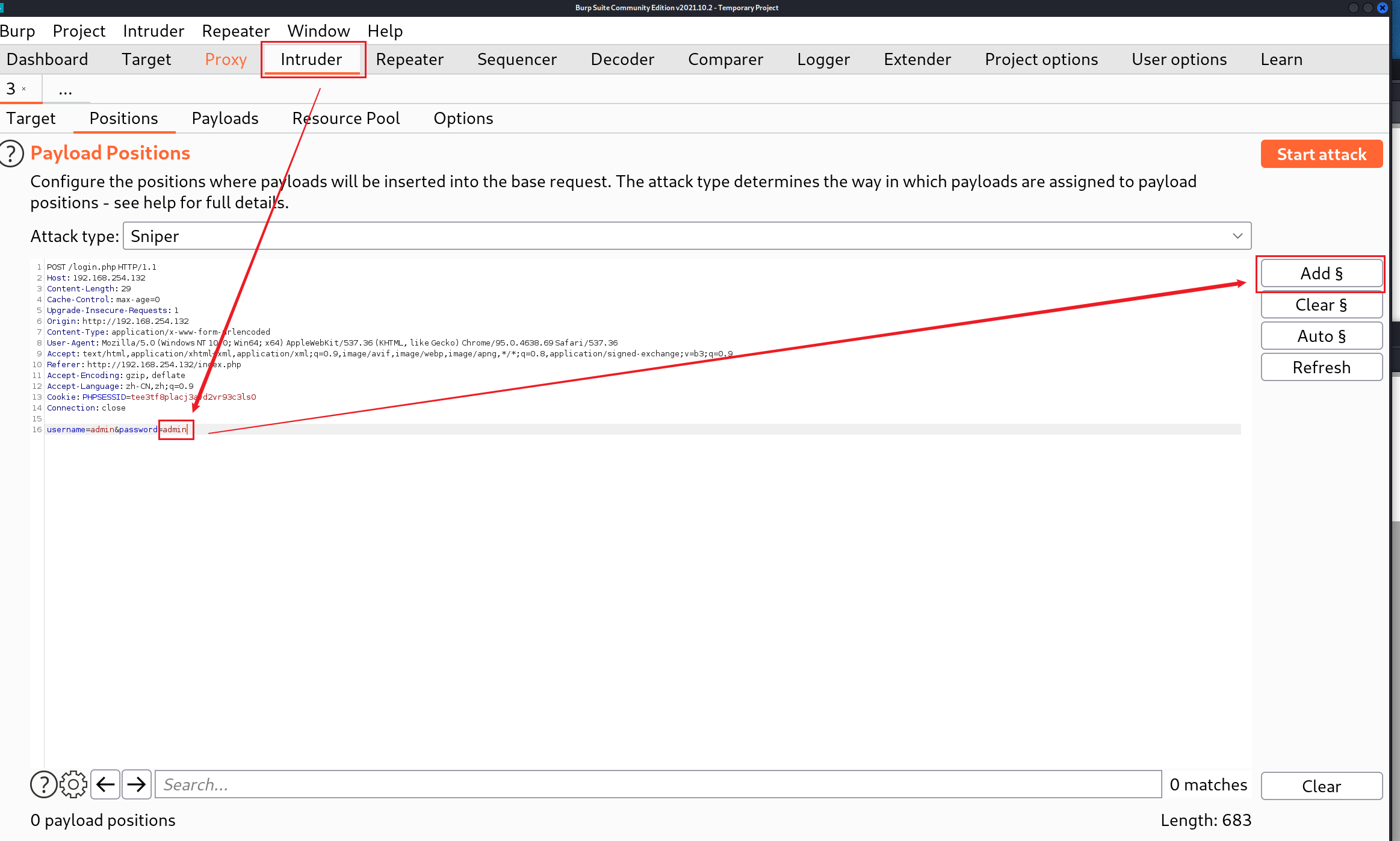Open the Repeater menu in menu bar
Viewport: 1400px width, 841px height.
coord(236,31)
